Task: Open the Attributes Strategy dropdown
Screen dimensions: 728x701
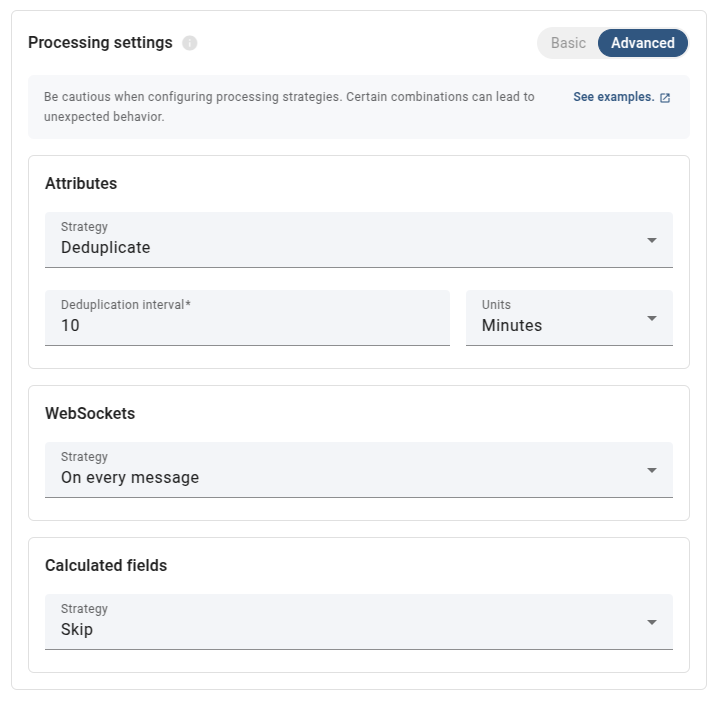Action: point(340,240)
